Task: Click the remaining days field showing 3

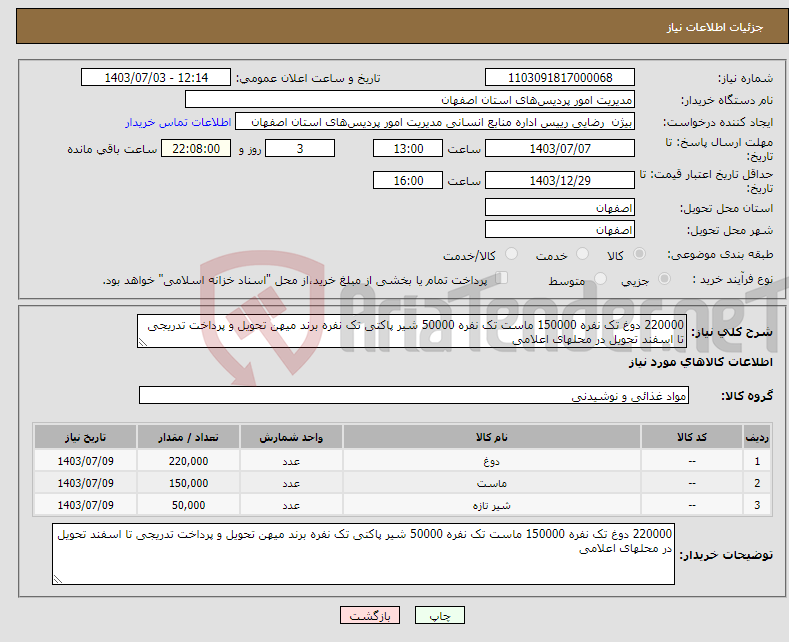Action: pyautogui.click(x=300, y=148)
